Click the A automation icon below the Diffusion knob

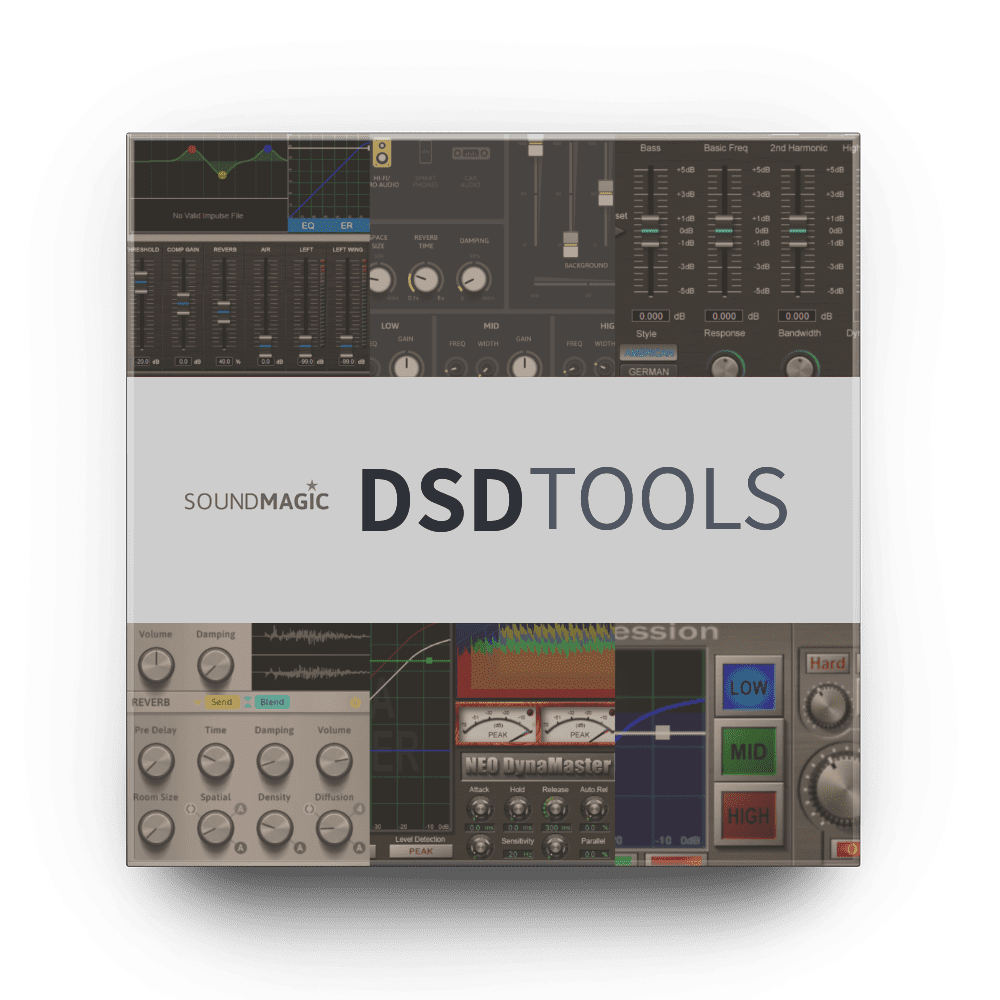click(x=358, y=847)
